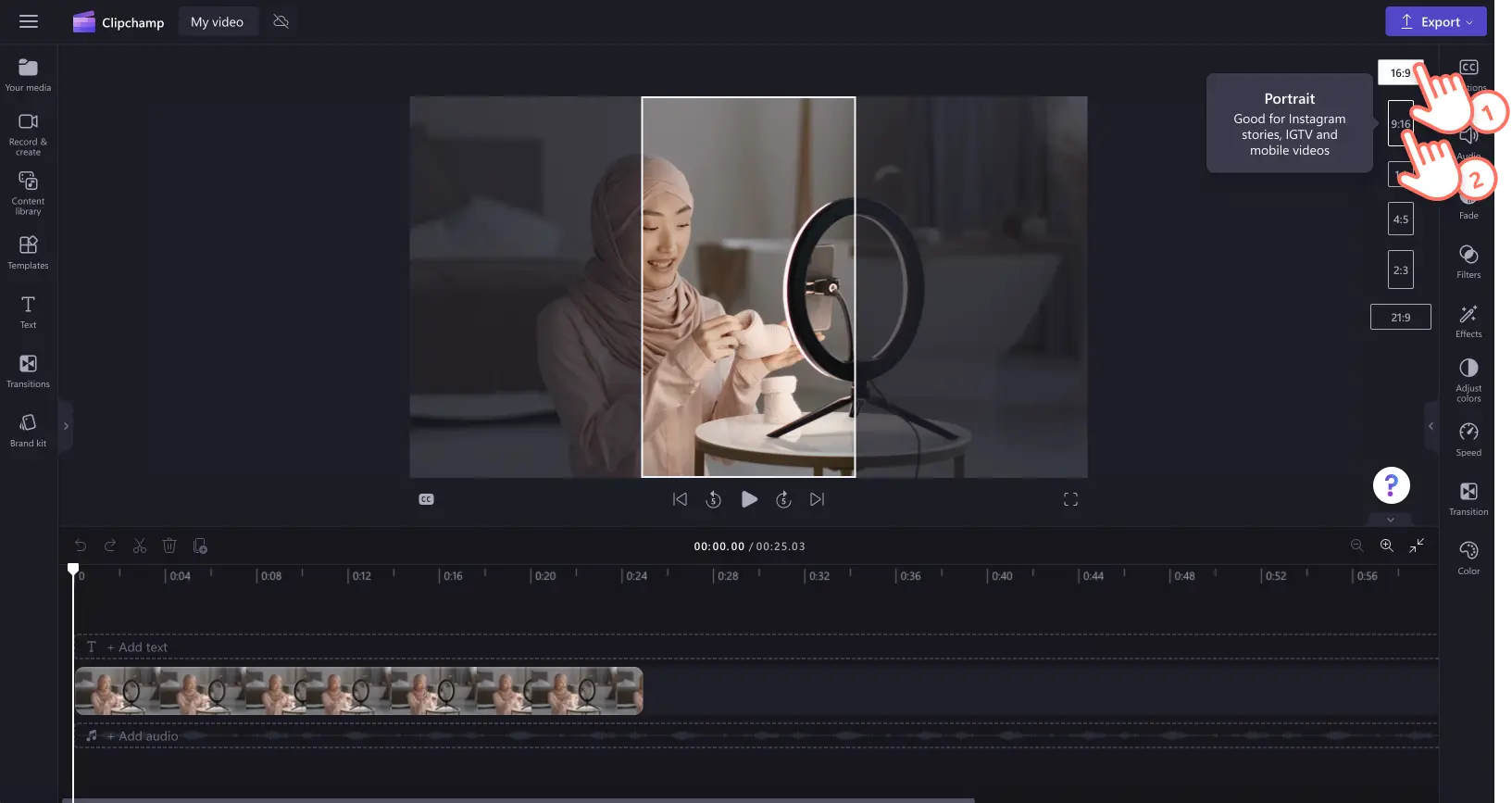Open Your media tab

coord(29,75)
